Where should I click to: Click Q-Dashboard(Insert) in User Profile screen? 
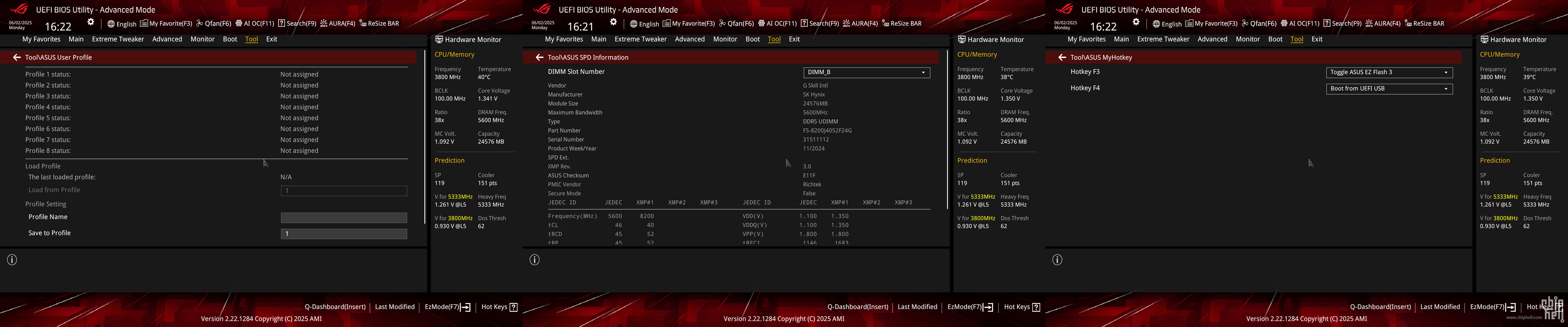click(x=335, y=307)
